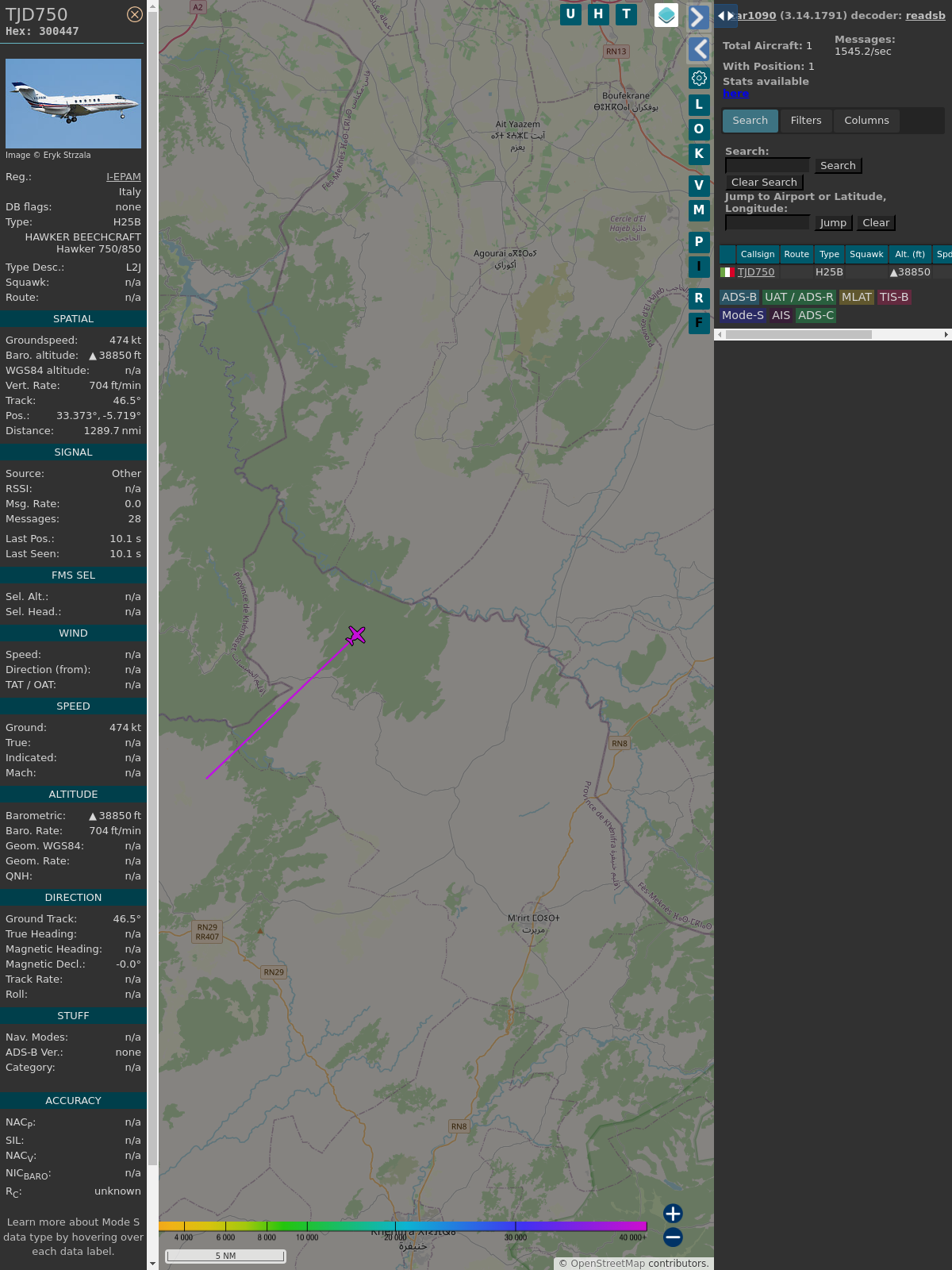Image resolution: width=952 pixels, height=1270 pixels.
Task: Click the 38850 altitude table cell
Action: click(x=910, y=272)
